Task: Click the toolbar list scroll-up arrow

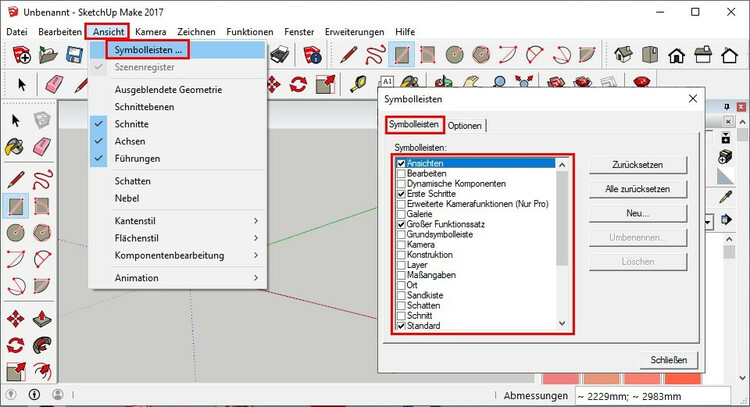Action: coord(562,165)
